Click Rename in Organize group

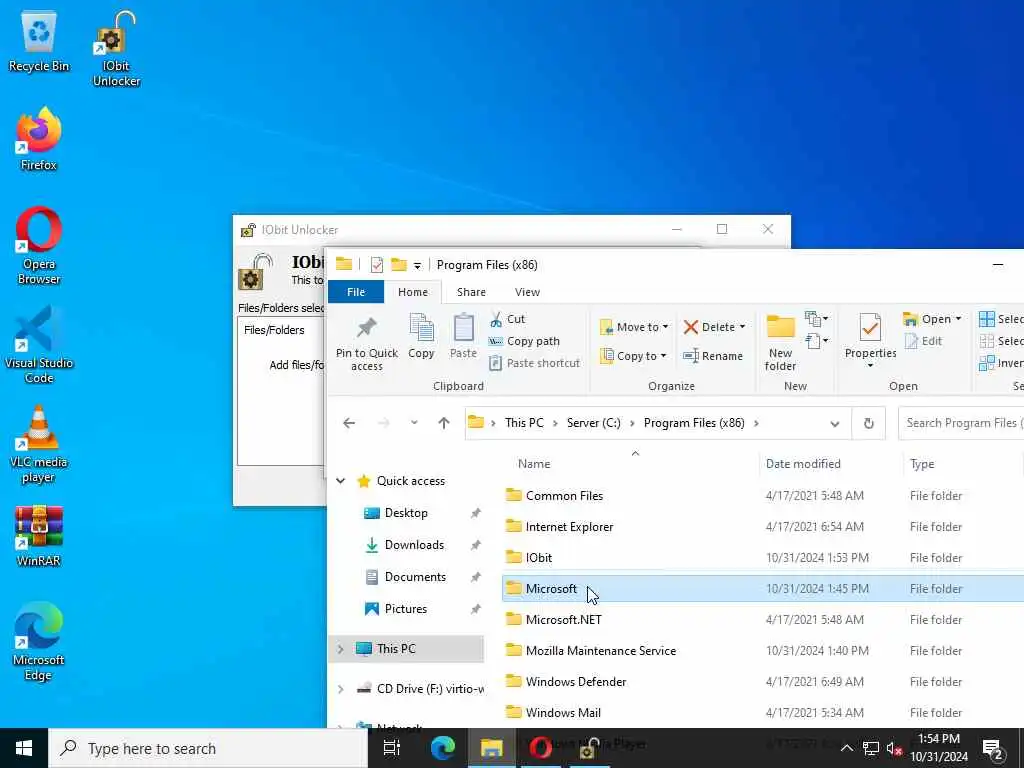click(x=712, y=356)
